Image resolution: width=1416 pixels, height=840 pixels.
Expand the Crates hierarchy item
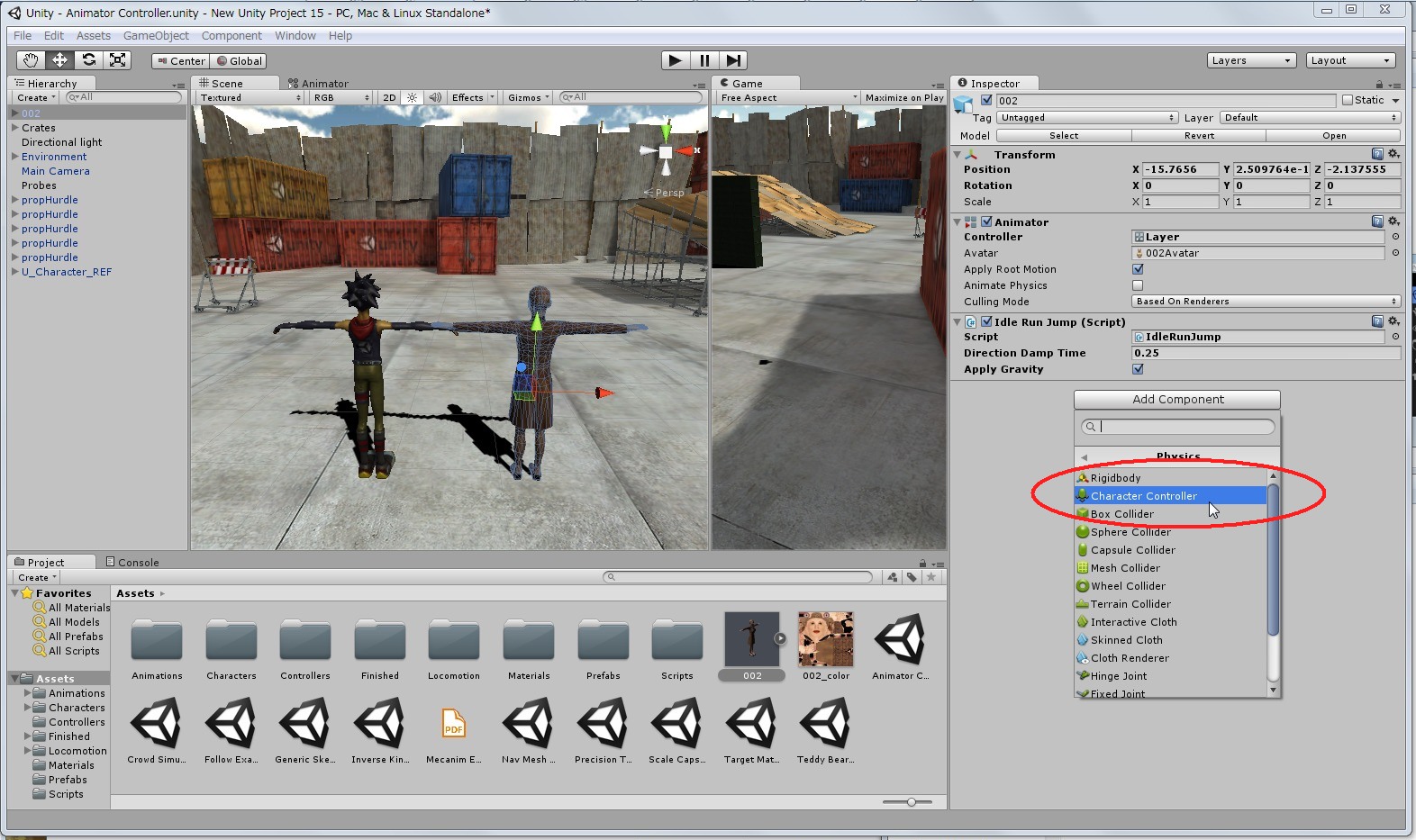click(x=15, y=128)
